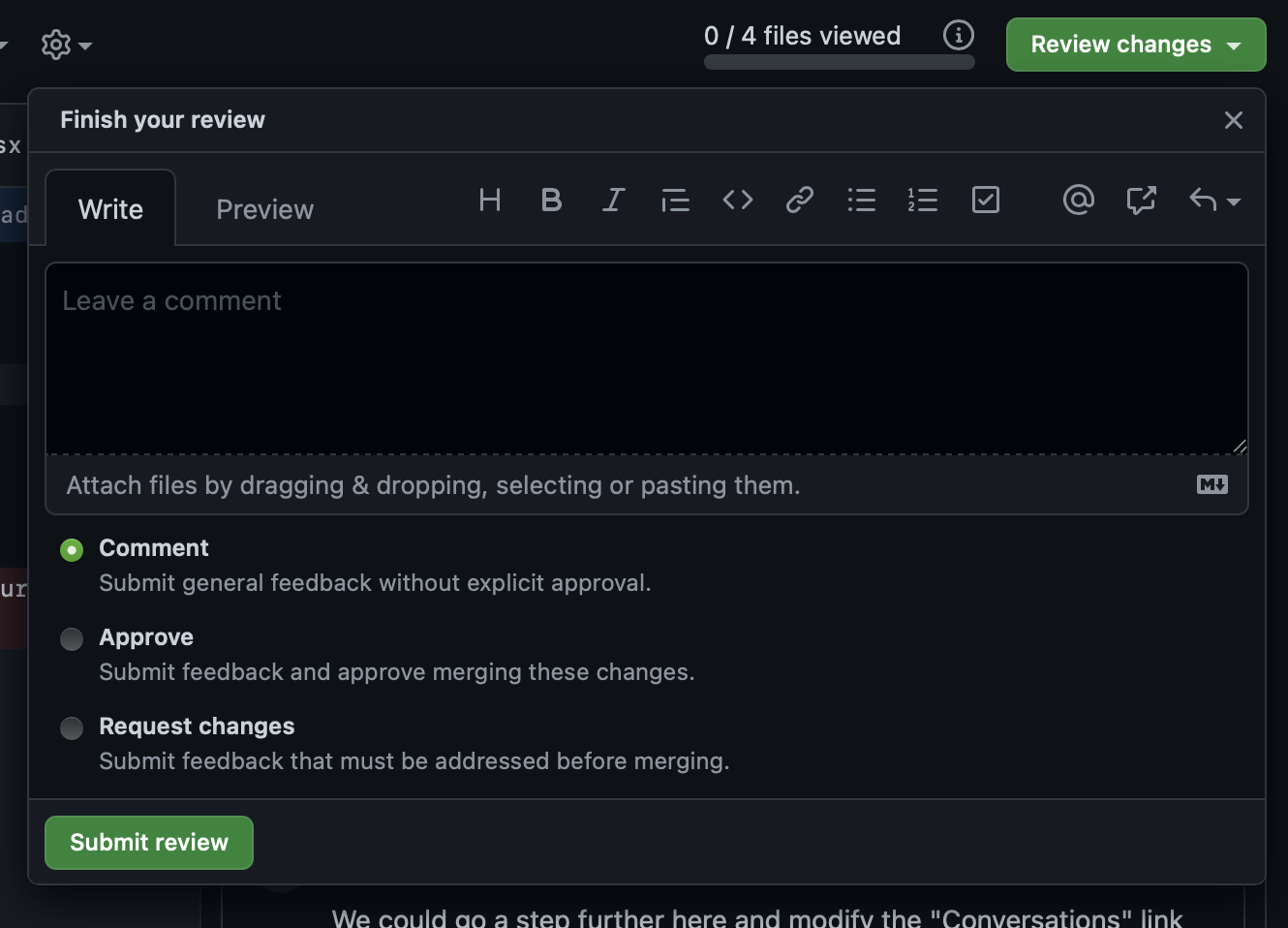Choose Approve to approve the changes
Viewport: 1288px width, 928px height.
point(71,638)
